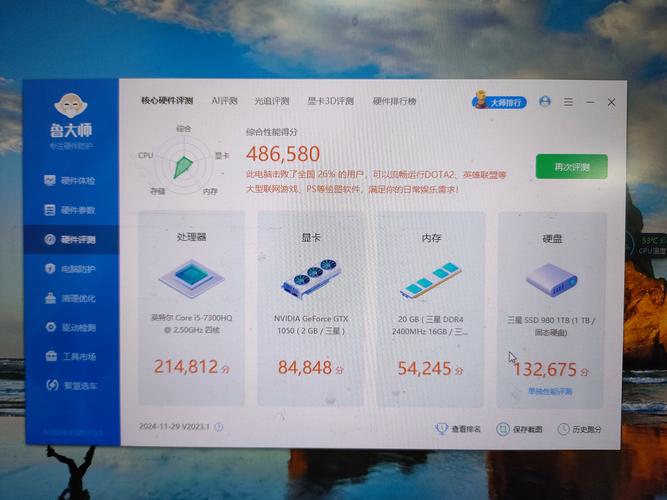
Task: Click 三星 SSD 980 1TB text
Action: [x=551, y=326]
